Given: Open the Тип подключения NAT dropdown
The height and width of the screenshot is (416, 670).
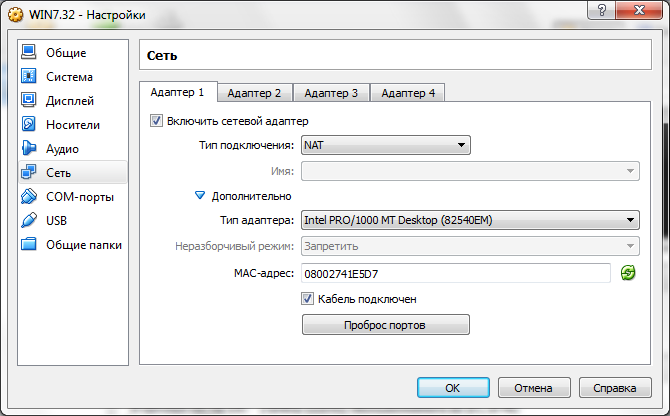Looking at the screenshot, I should pos(400,146).
